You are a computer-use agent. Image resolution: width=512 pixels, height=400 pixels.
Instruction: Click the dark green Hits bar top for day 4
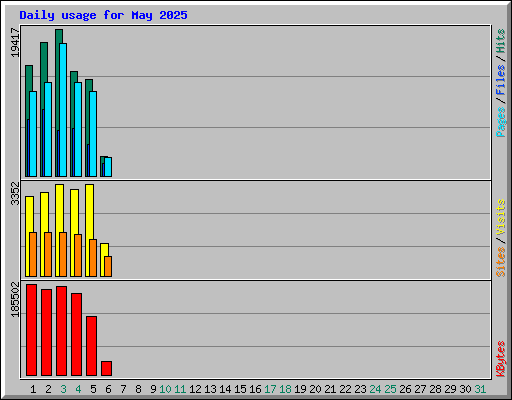74,77
